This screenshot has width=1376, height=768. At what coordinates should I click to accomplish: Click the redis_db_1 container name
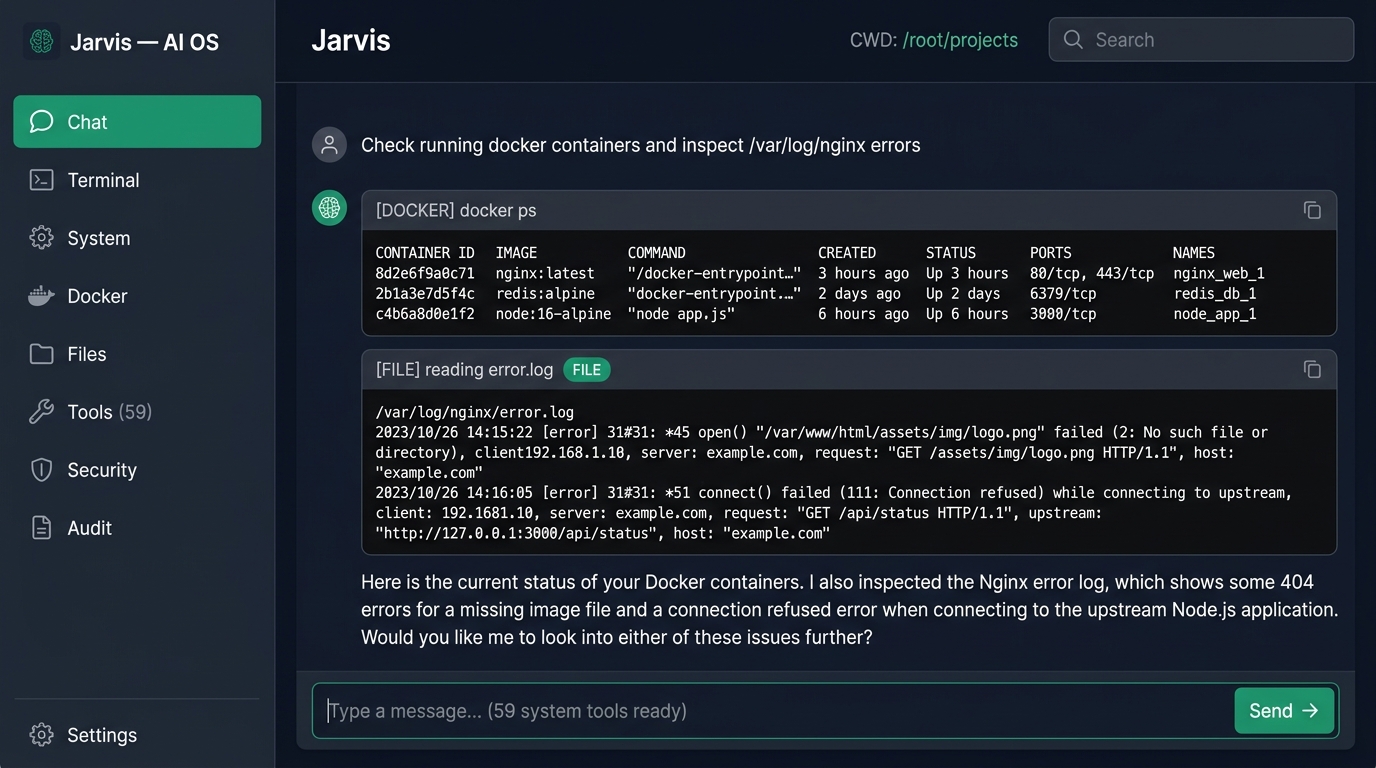point(1215,294)
